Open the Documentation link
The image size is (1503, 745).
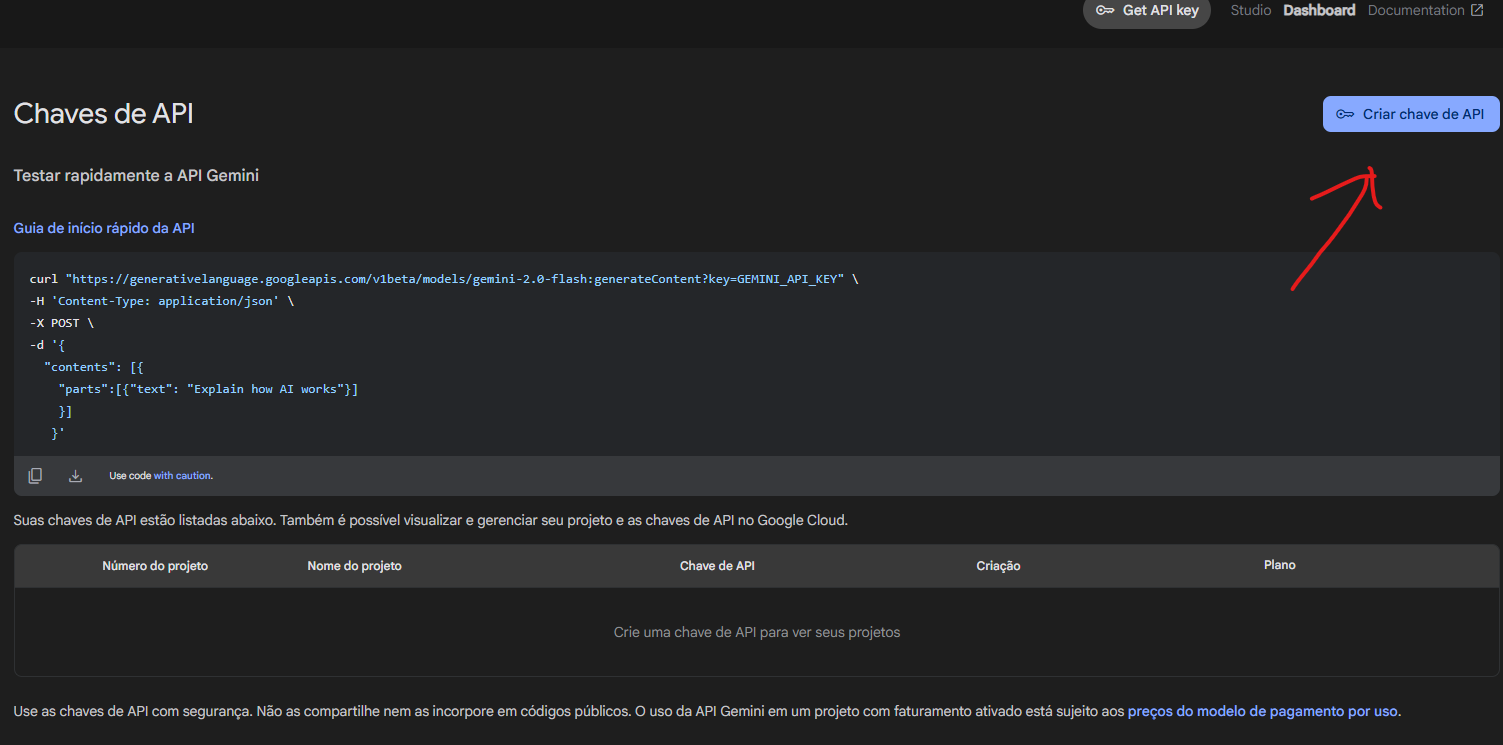pyautogui.click(x=1416, y=10)
